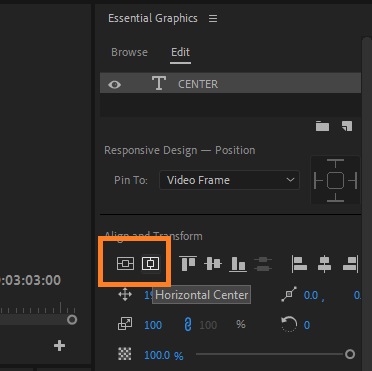Click the Essential Graphics panel title
The height and width of the screenshot is (371, 372).
(x=153, y=18)
